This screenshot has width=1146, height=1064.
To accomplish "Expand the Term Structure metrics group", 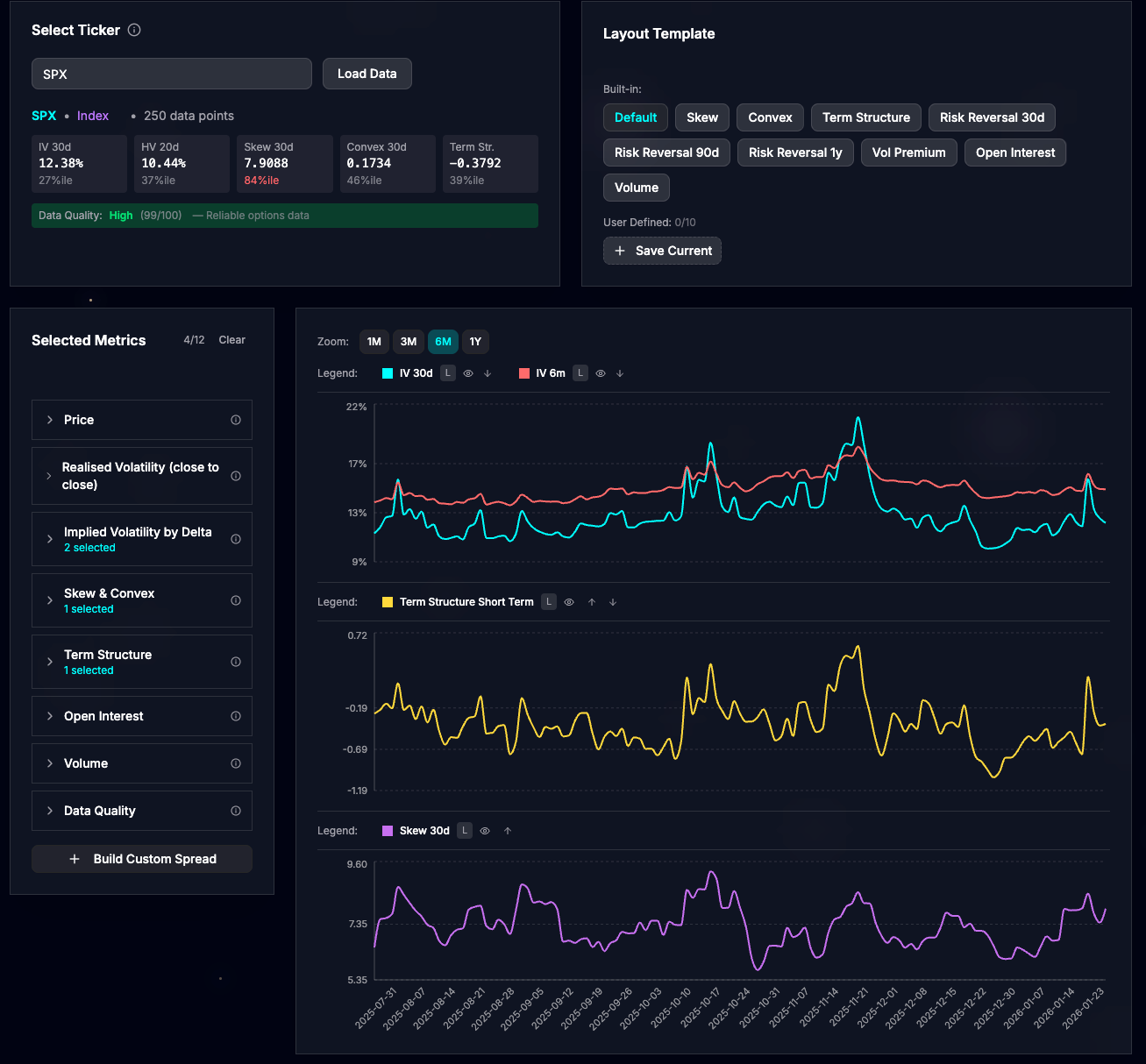I will click(50, 662).
